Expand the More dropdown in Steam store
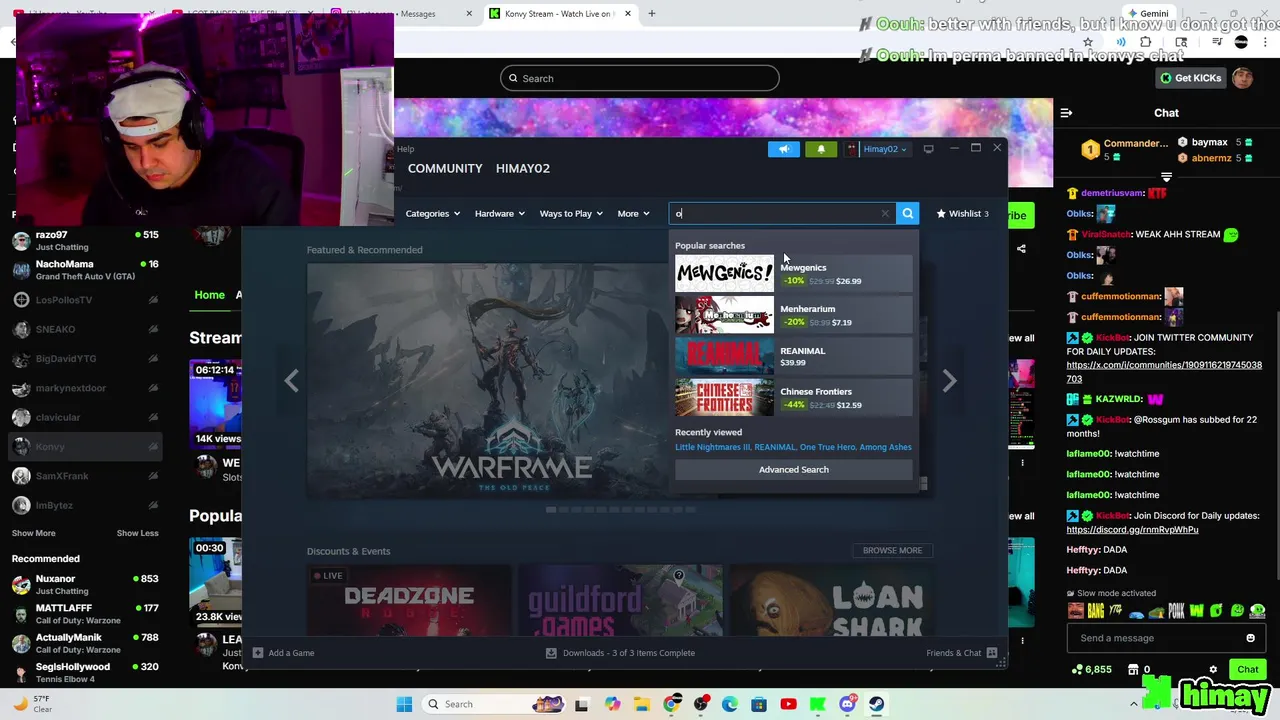The width and height of the screenshot is (1280, 720). click(x=633, y=213)
